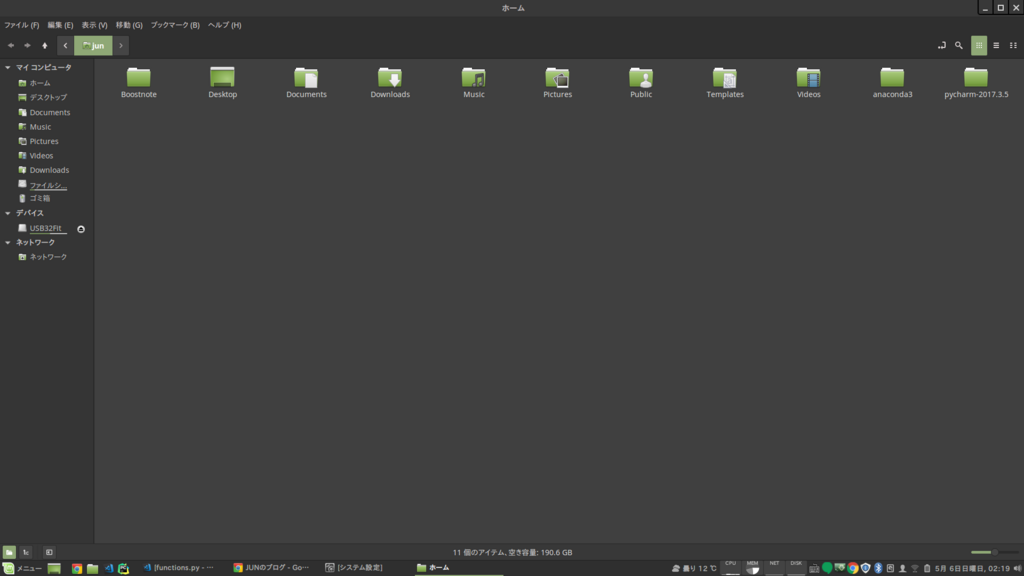Toggle location entry mode icon

942,46
